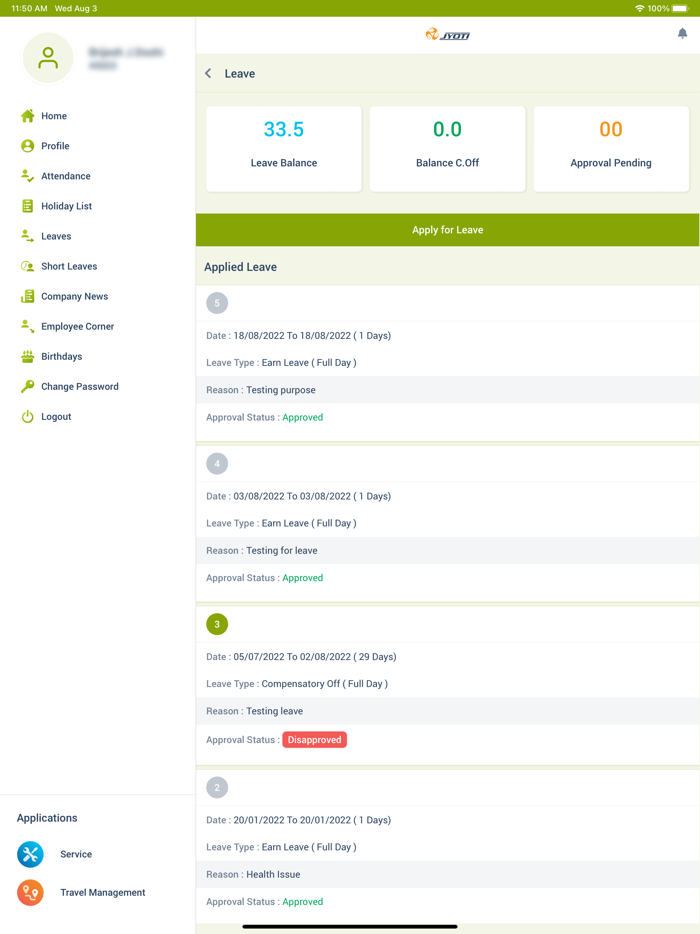Viewport: 700px width, 934px height.
Task: Tap the Leave Balance 33.5 card
Action: [x=284, y=149]
